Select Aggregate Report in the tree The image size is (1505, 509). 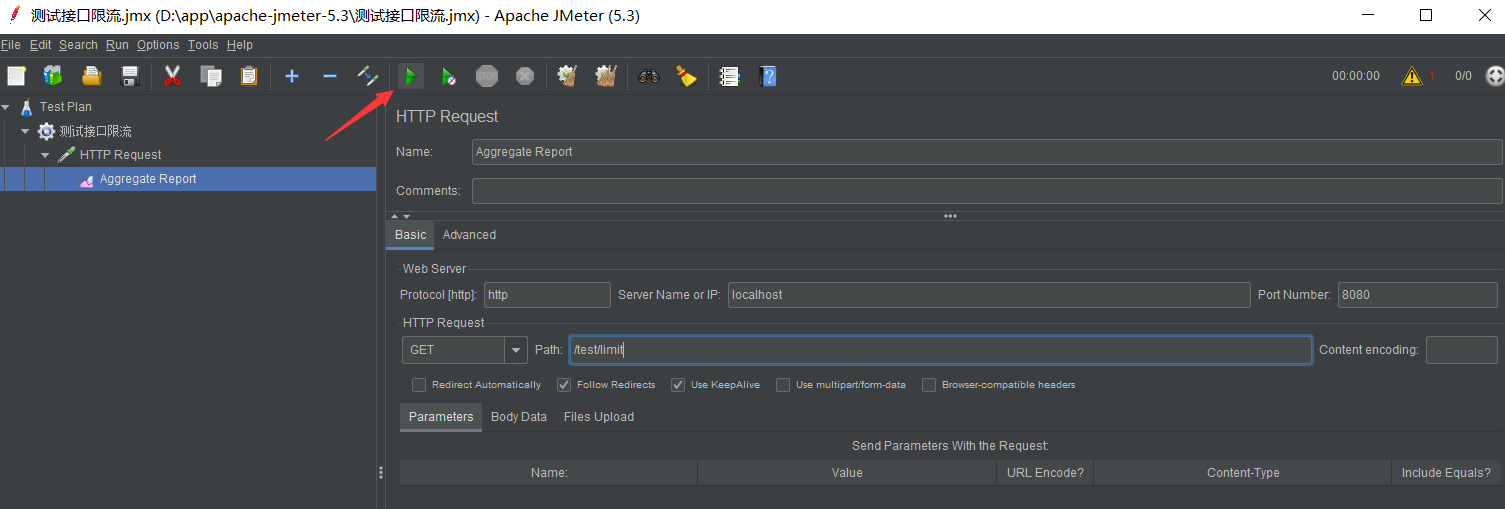click(x=148, y=179)
